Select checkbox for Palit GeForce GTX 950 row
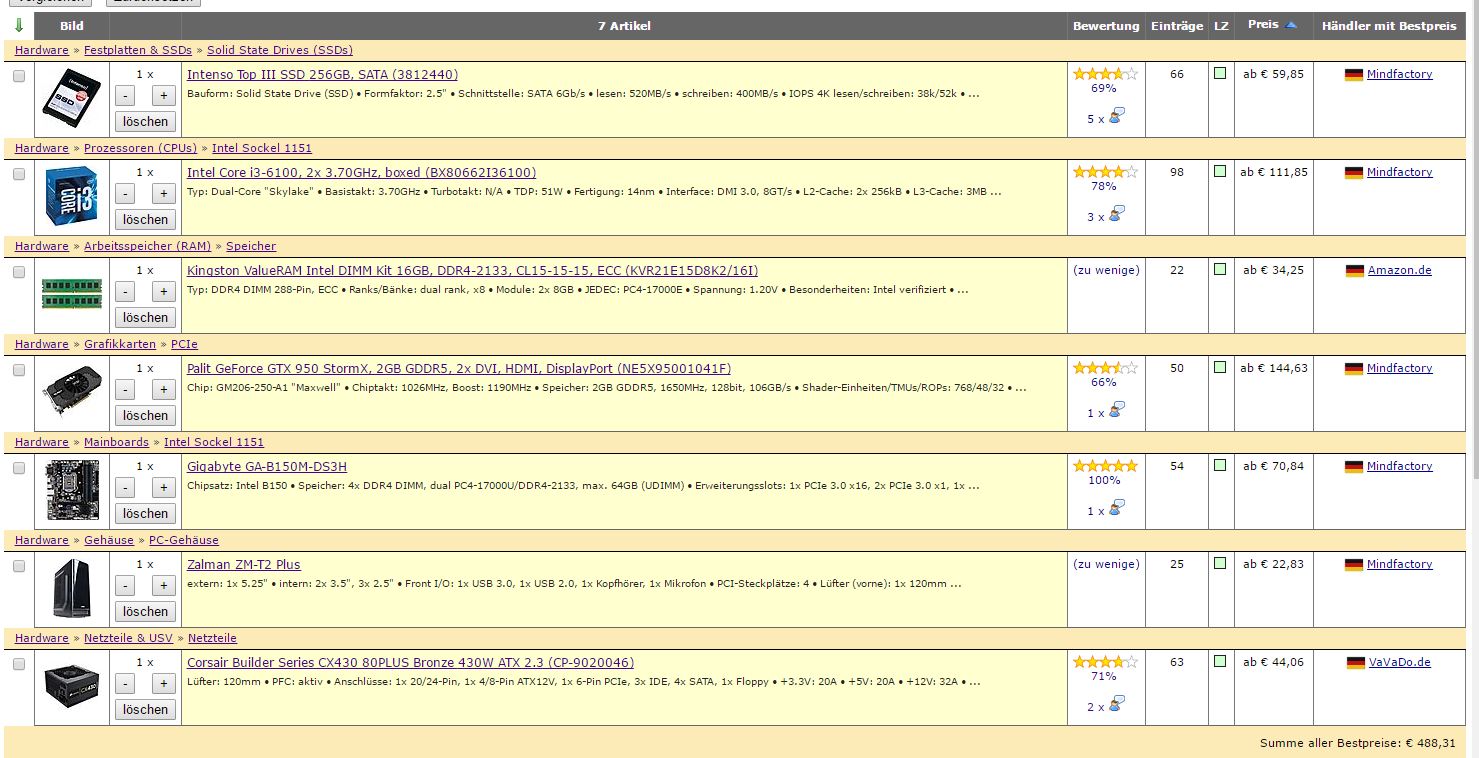Image resolution: width=1479 pixels, height=758 pixels. click(x=19, y=369)
